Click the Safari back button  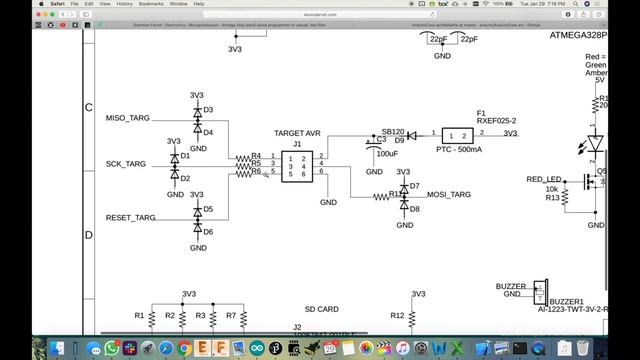[63, 14]
